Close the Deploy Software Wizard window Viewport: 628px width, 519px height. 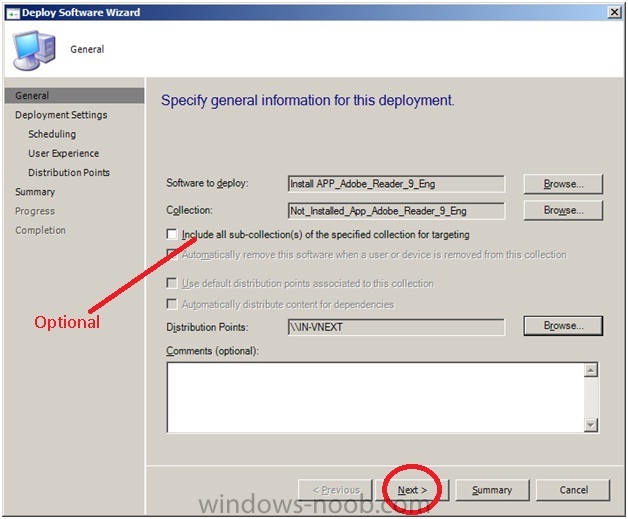point(614,12)
